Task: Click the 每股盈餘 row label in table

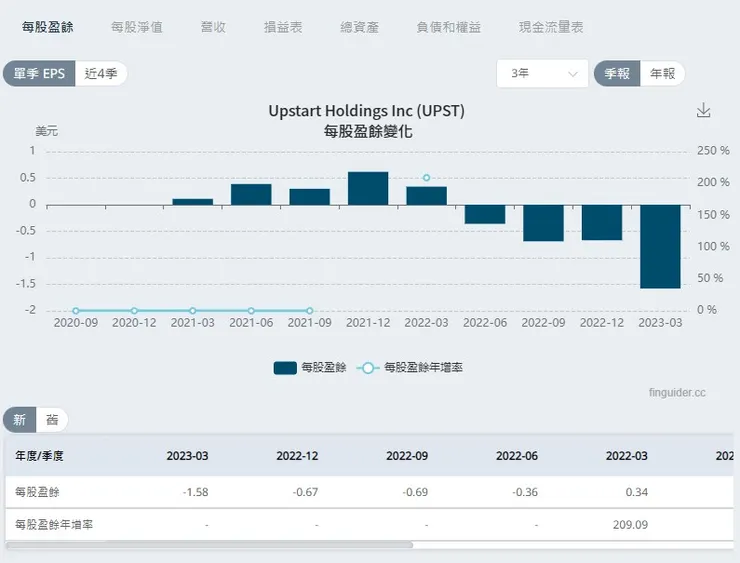Action: (37, 492)
